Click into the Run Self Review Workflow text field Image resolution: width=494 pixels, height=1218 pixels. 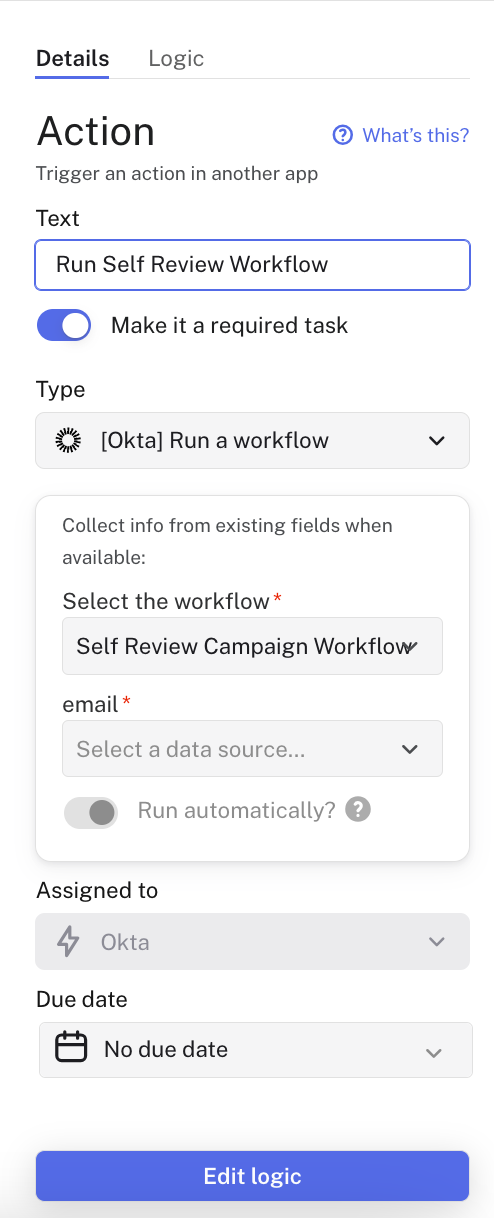coord(252,265)
